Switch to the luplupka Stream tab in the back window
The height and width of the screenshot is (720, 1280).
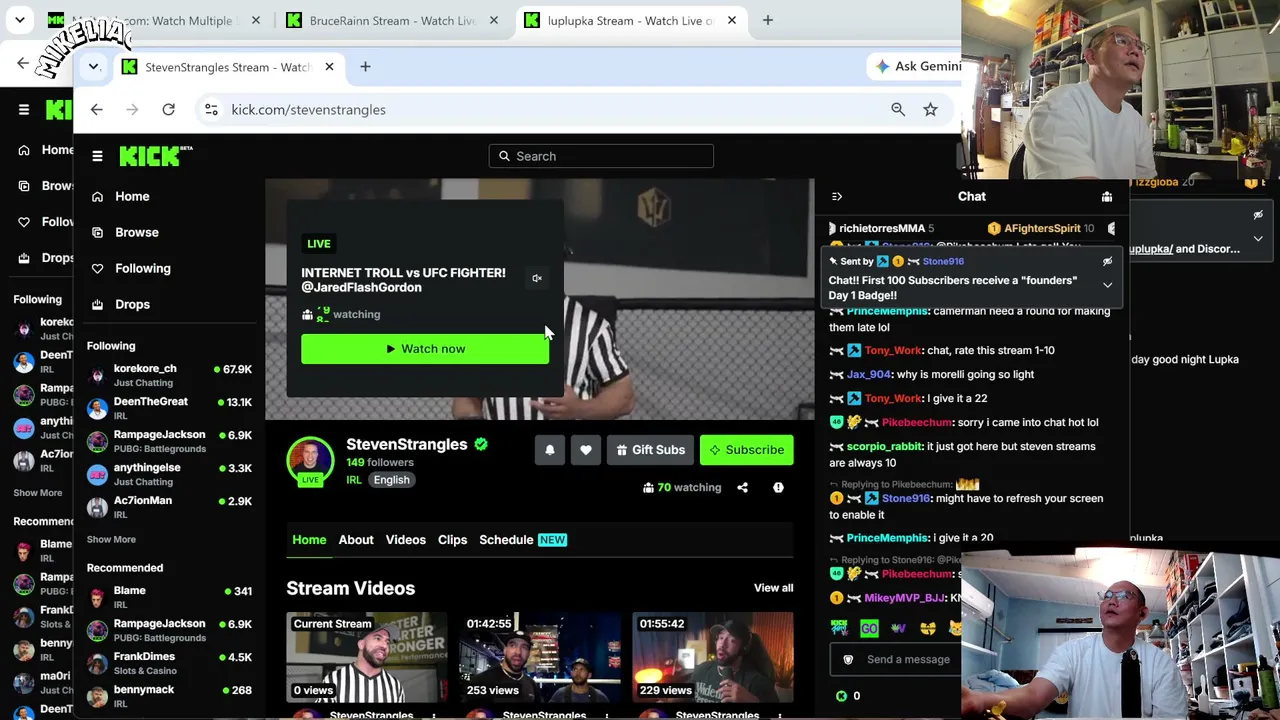click(x=630, y=20)
